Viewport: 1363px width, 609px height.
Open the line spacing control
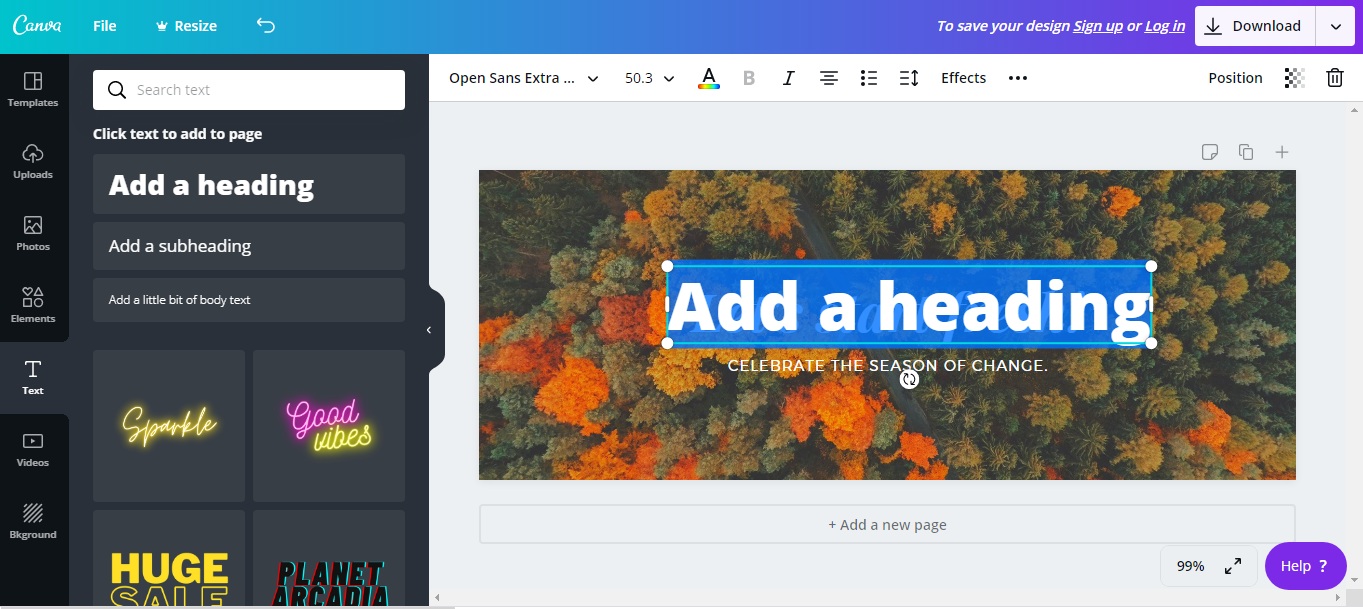click(909, 78)
